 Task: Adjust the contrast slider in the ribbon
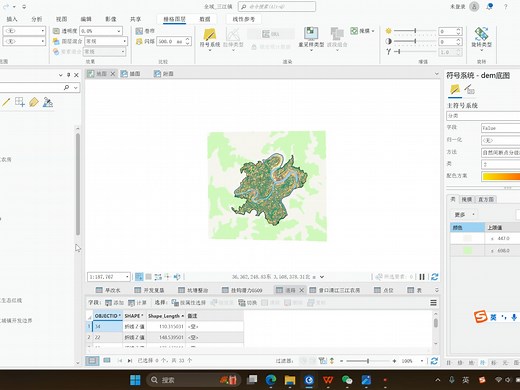pos(415,41)
